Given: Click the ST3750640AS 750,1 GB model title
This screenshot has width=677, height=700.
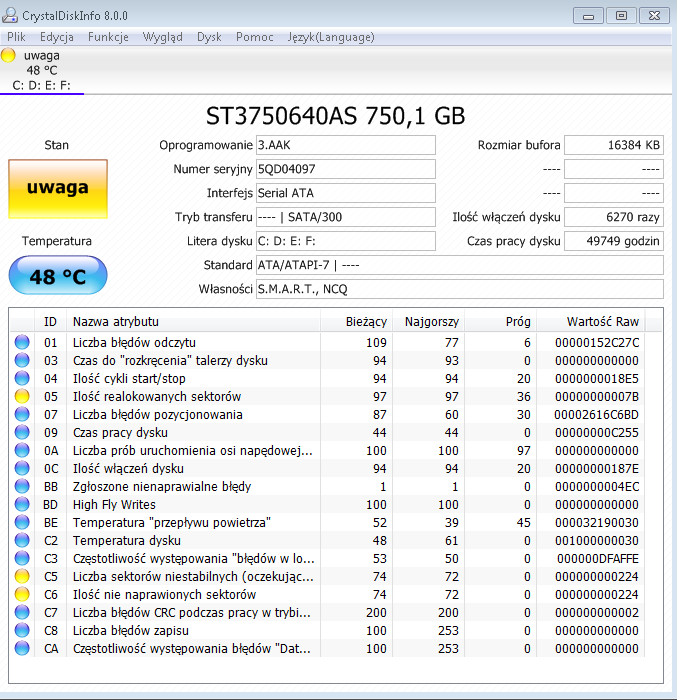Looking at the screenshot, I should click(335, 116).
